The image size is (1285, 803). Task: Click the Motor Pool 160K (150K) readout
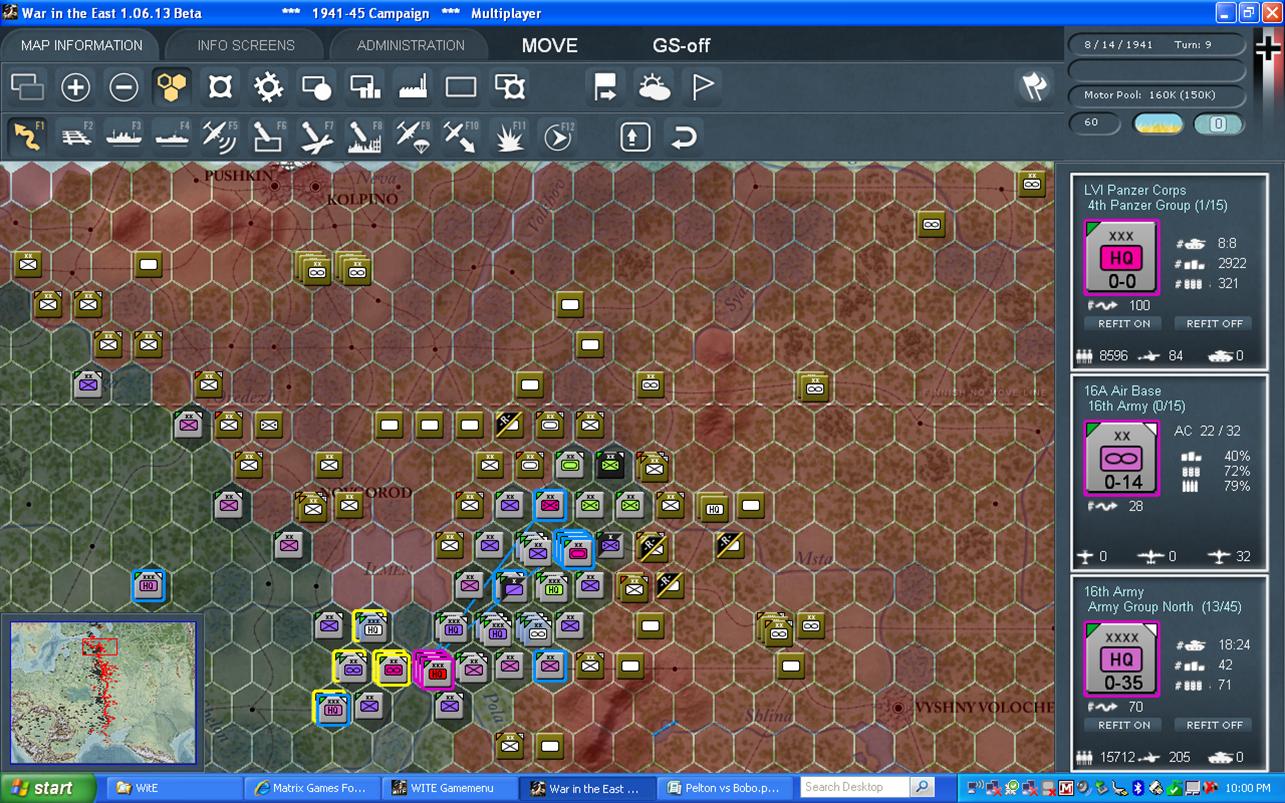1157,95
